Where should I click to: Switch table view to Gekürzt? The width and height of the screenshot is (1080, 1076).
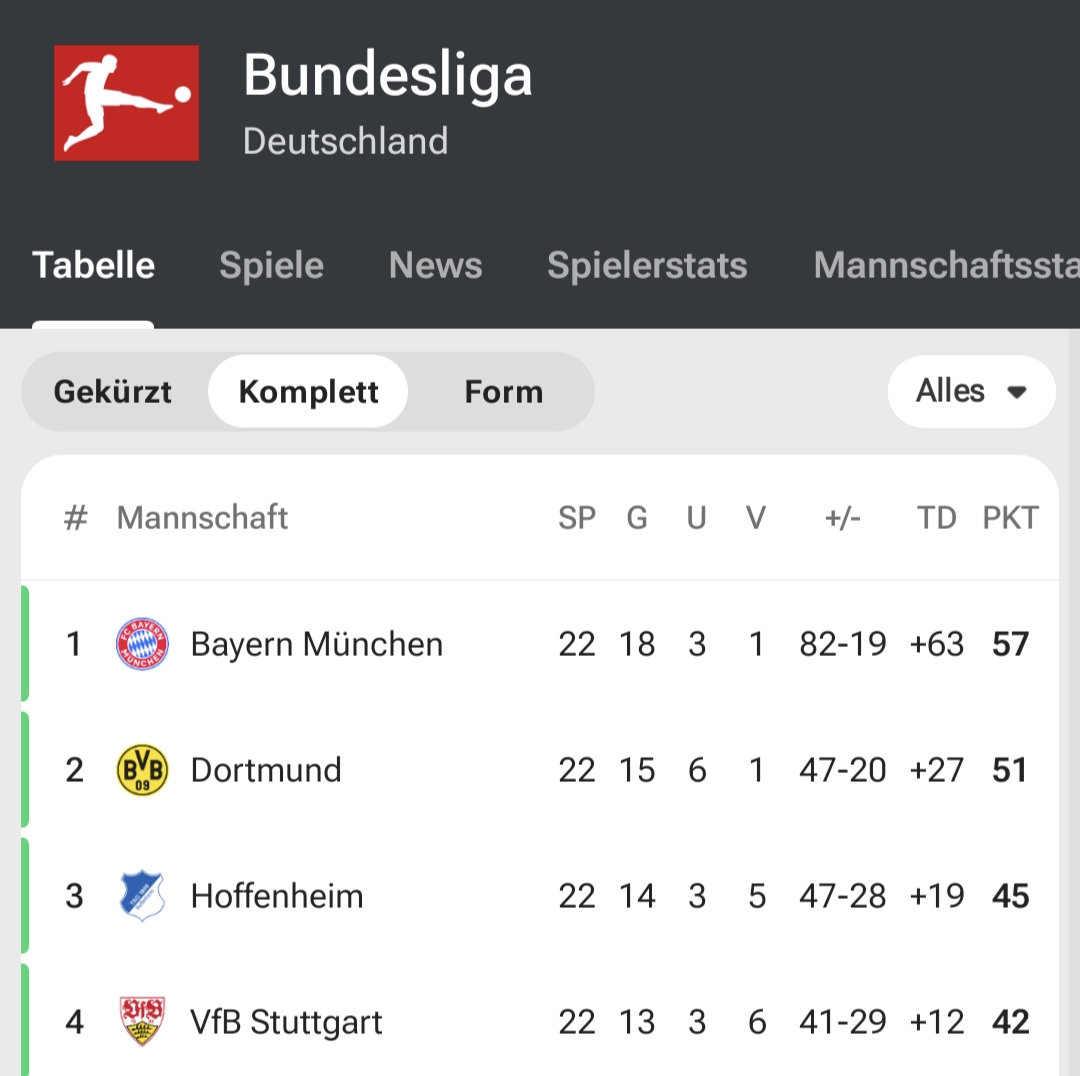(113, 392)
